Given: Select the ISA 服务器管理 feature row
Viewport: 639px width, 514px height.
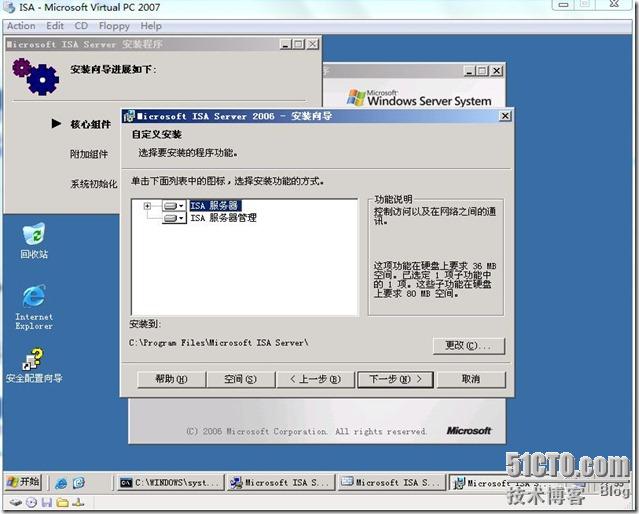Looking at the screenshot, I should [223, 218].
